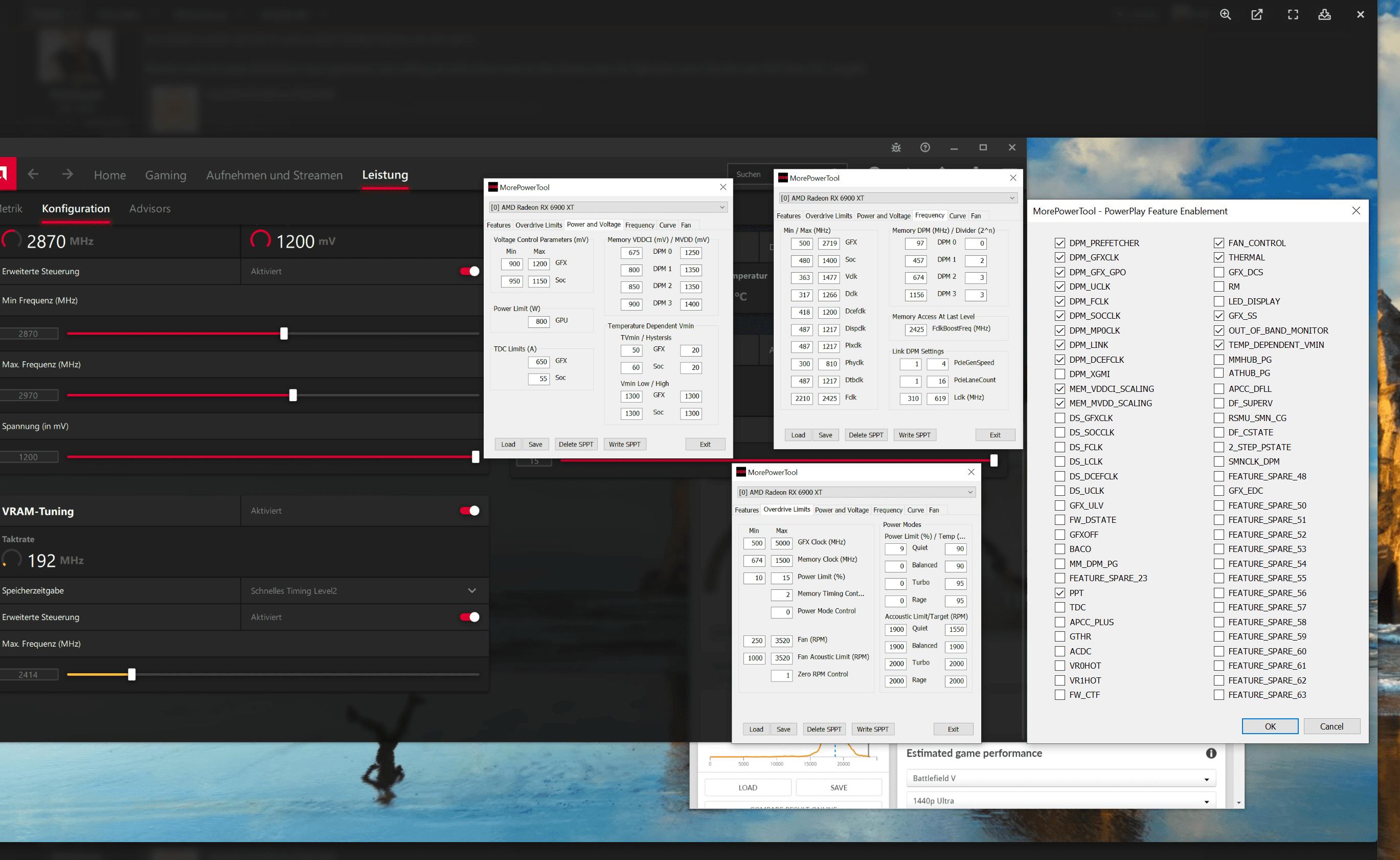1400x860 pixels.
Task: Open the help question mark icon
Action: (x=925, y=148)
